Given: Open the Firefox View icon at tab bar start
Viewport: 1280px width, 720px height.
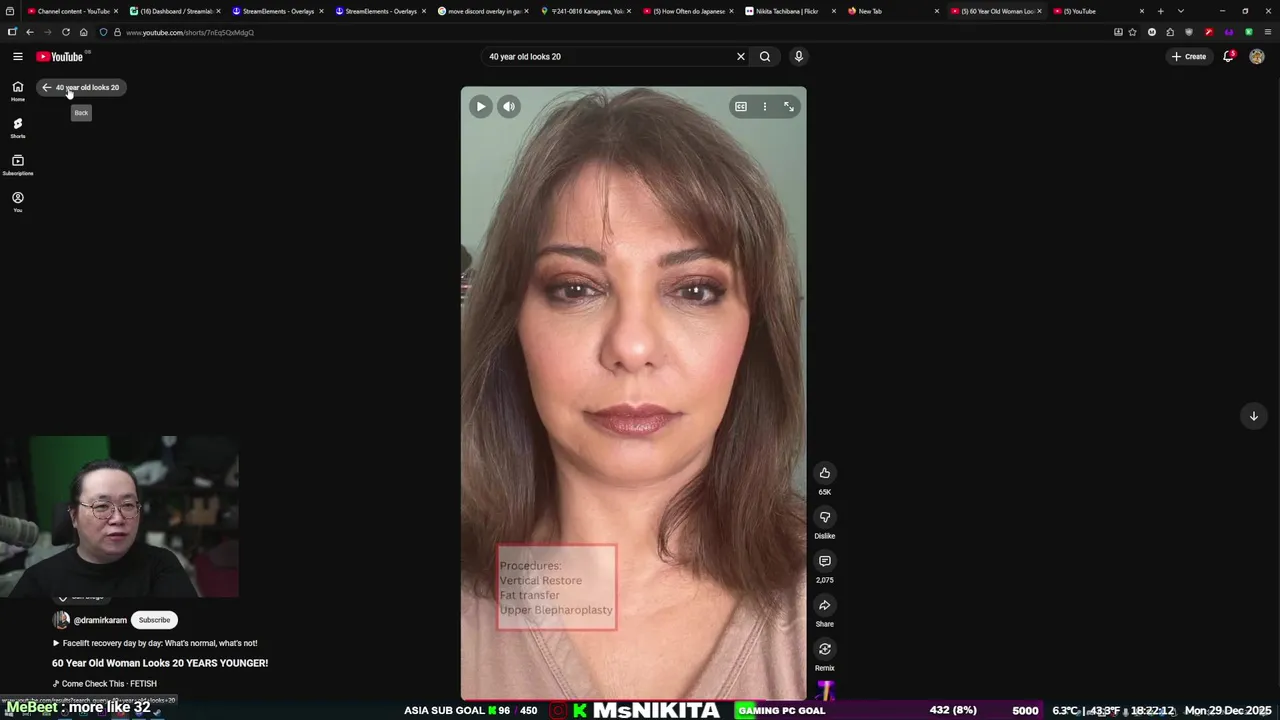Looking at the screenshot, I should pos(9,11).
